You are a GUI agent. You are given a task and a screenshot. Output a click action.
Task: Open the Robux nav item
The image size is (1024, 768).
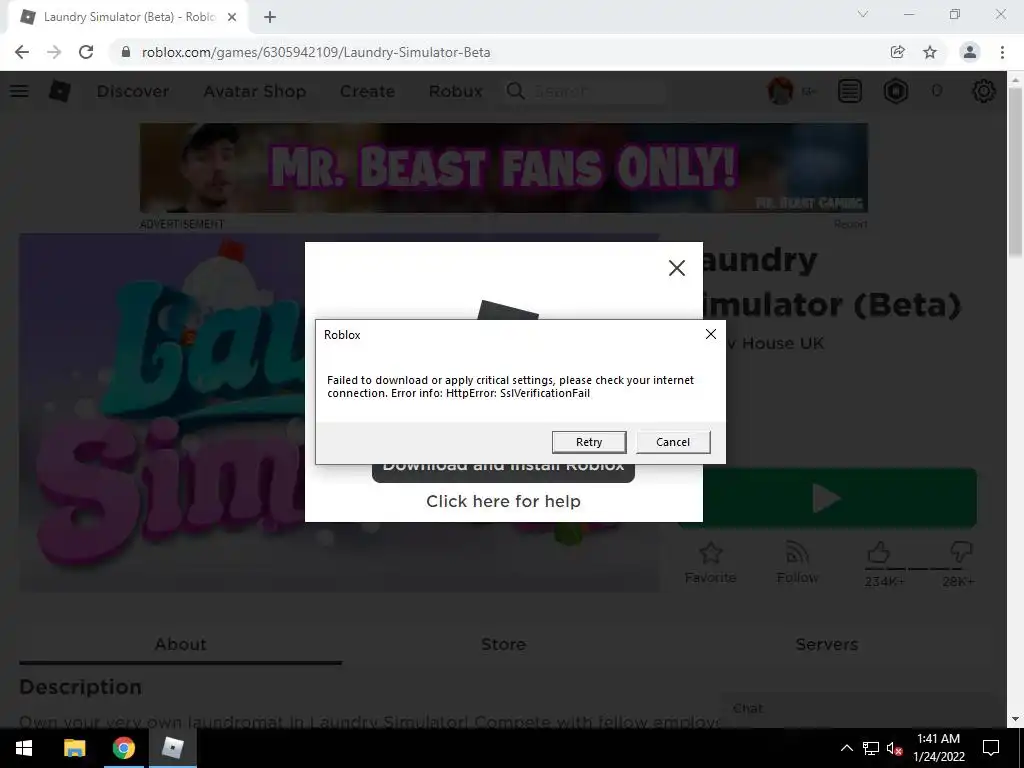pyautogui.click(x=456, y=91)
